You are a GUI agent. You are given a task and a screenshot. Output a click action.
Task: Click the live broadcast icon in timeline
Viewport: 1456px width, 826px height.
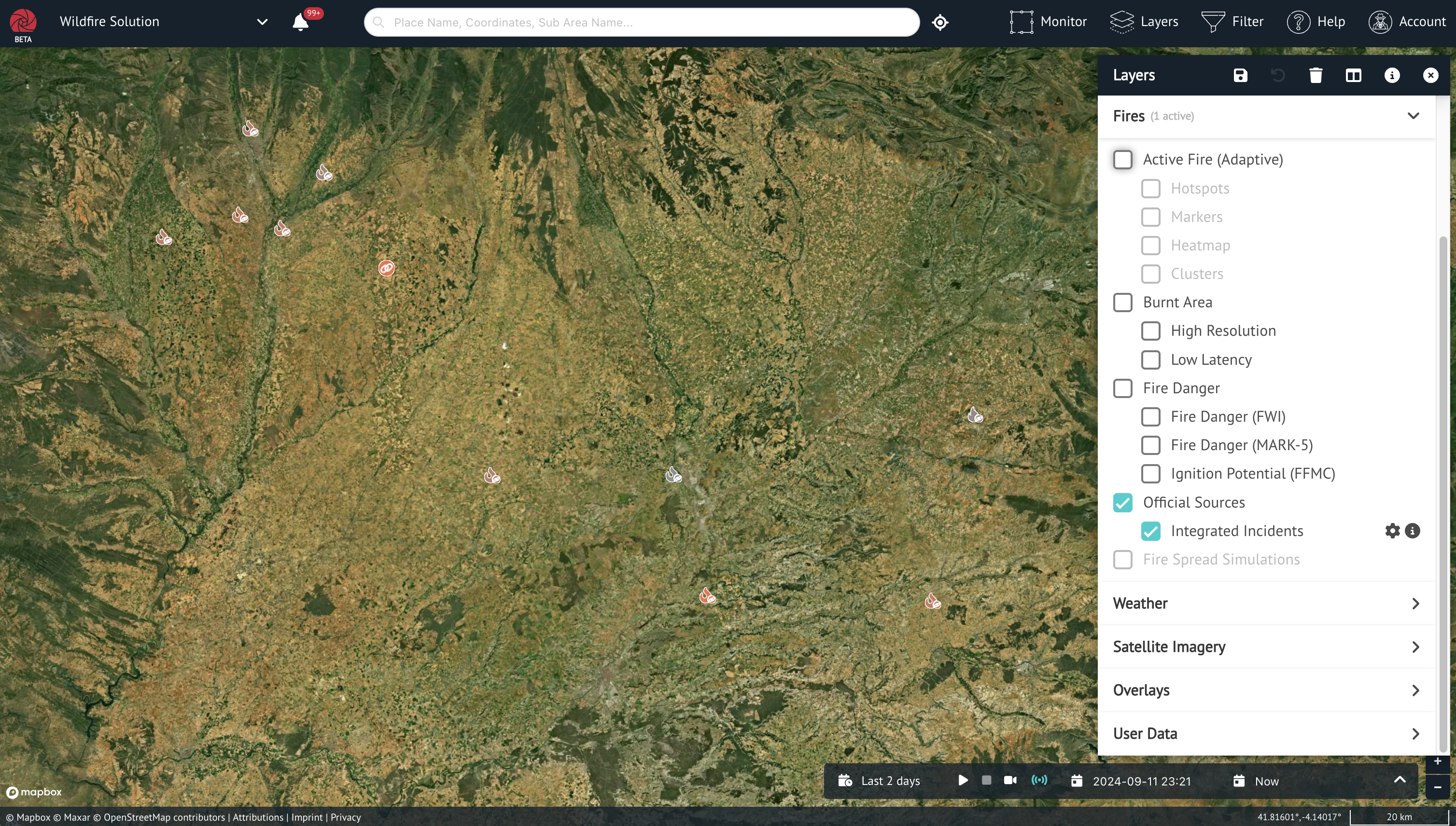click(1039, 781)
